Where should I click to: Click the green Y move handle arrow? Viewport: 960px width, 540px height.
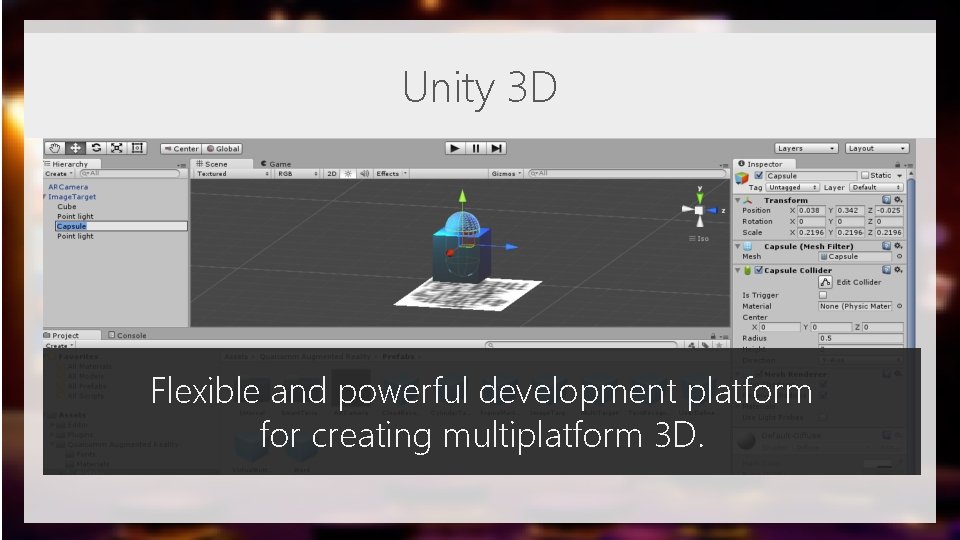pos(463,197)
